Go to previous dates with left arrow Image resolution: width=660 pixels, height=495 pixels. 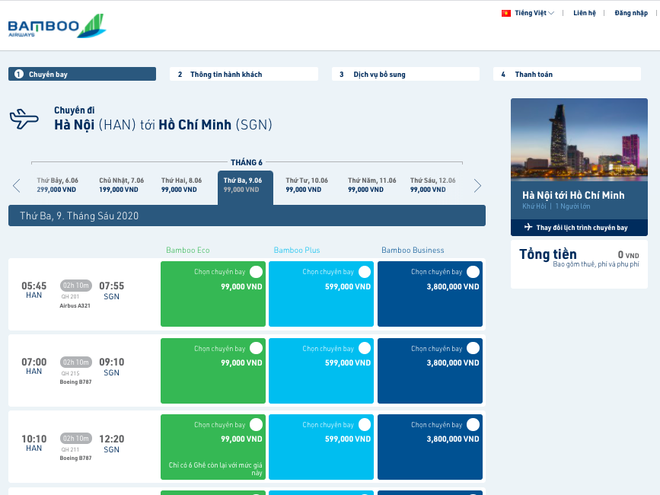pos(16,185)
